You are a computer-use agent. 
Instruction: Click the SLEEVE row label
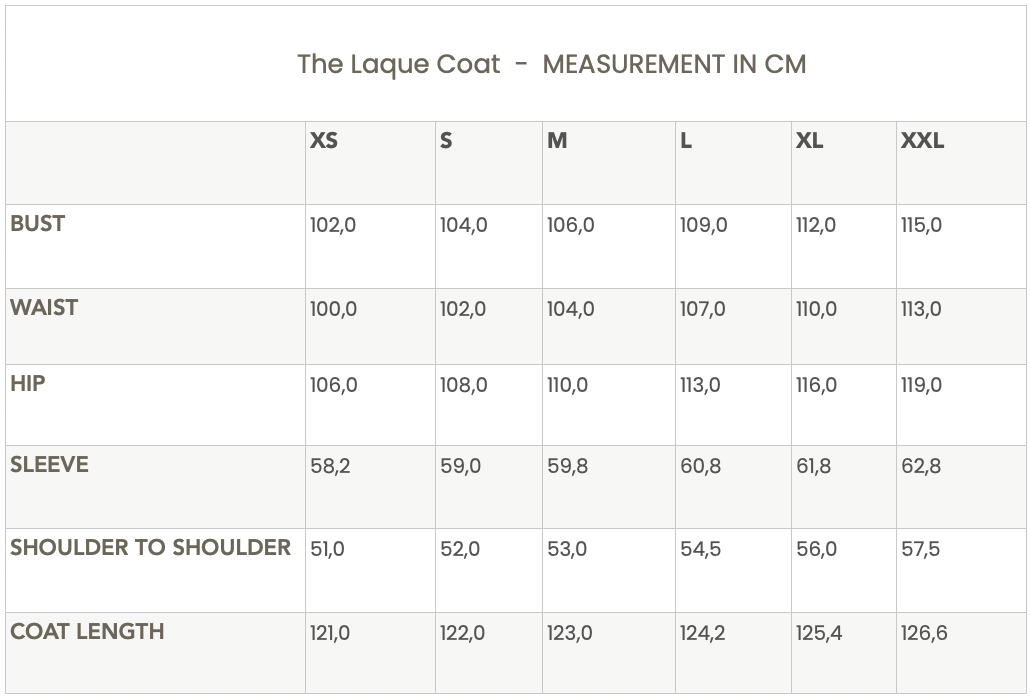49,465
